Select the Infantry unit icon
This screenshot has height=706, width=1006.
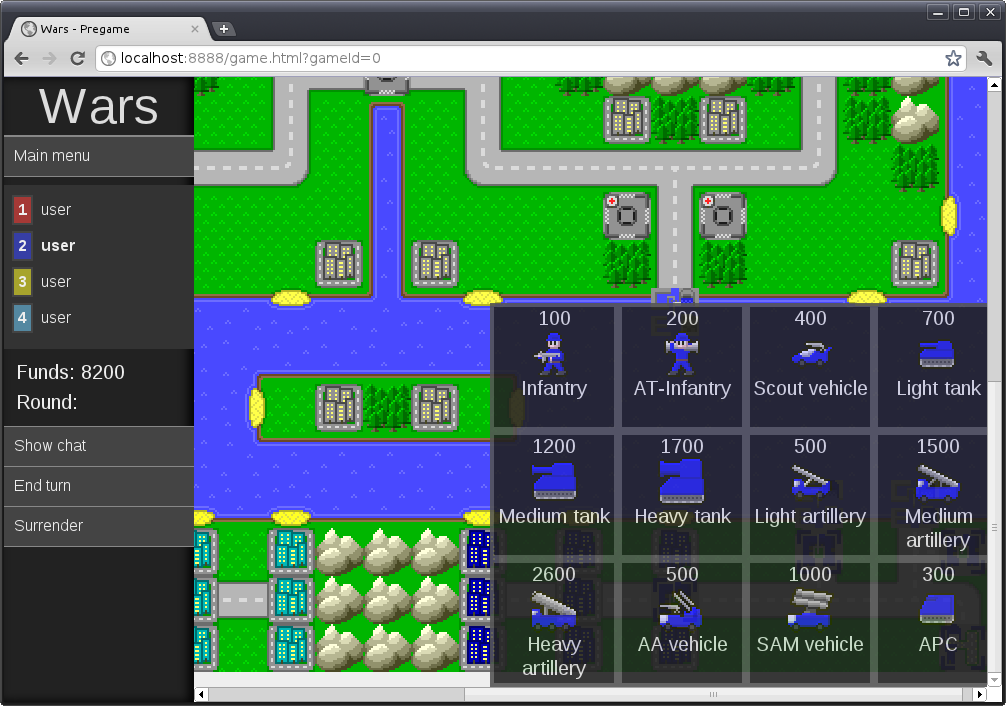pos(553,355)
